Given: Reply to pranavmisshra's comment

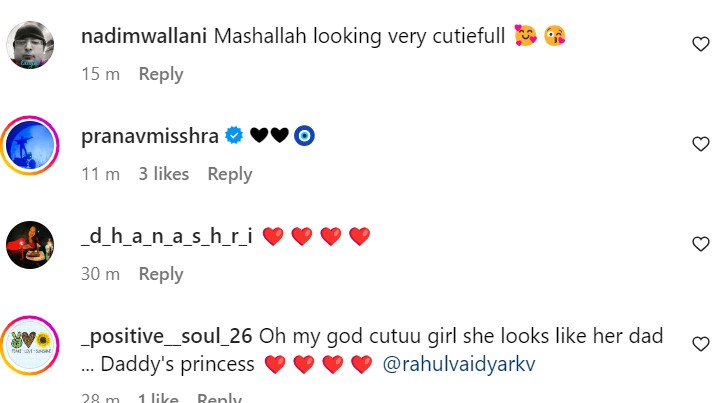Looking at the screenshot, I should pos(229,174).
